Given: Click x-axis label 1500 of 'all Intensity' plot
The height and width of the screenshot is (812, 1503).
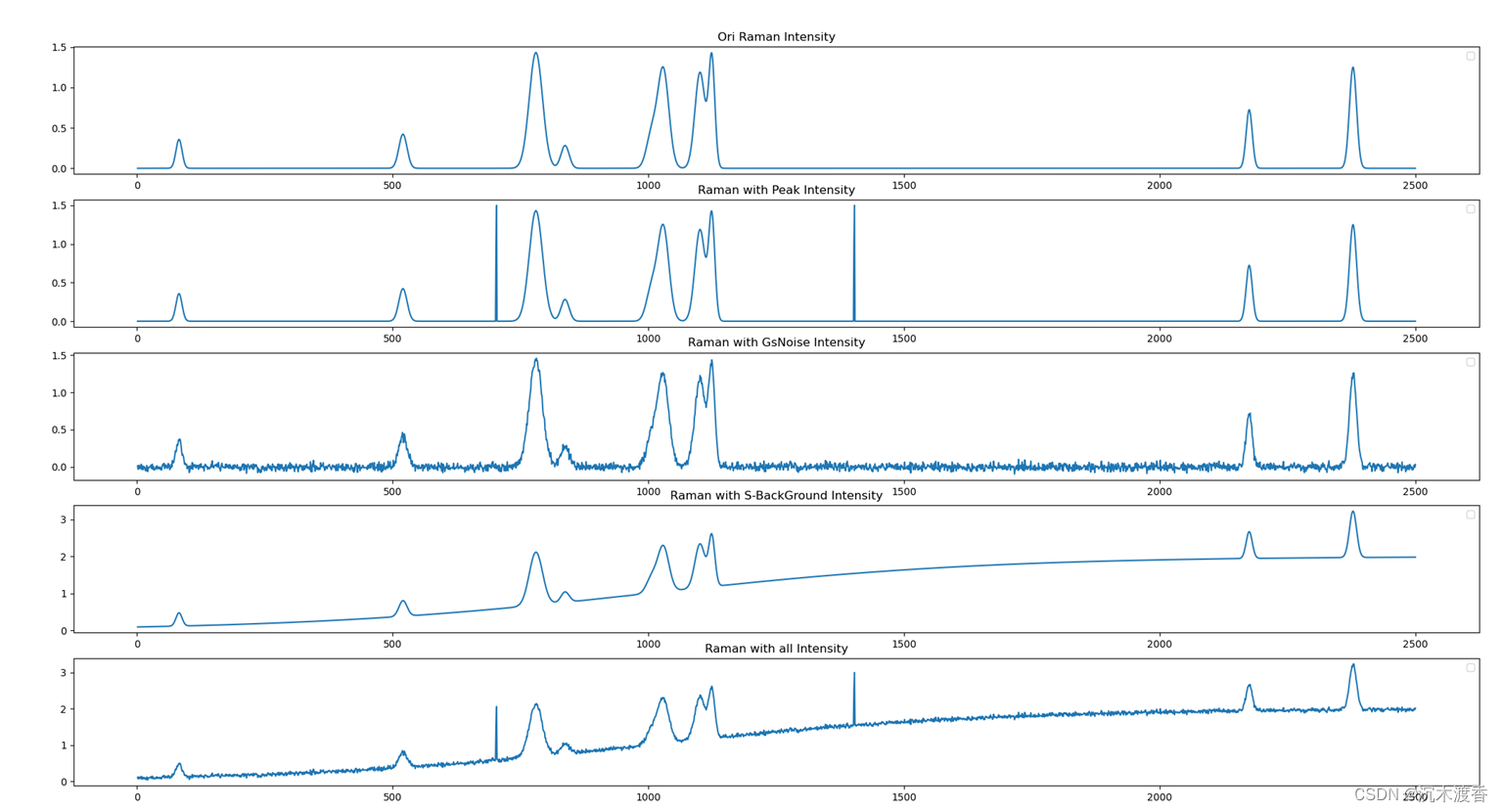Looking at the screenshot, I should [x=903, y=797].
